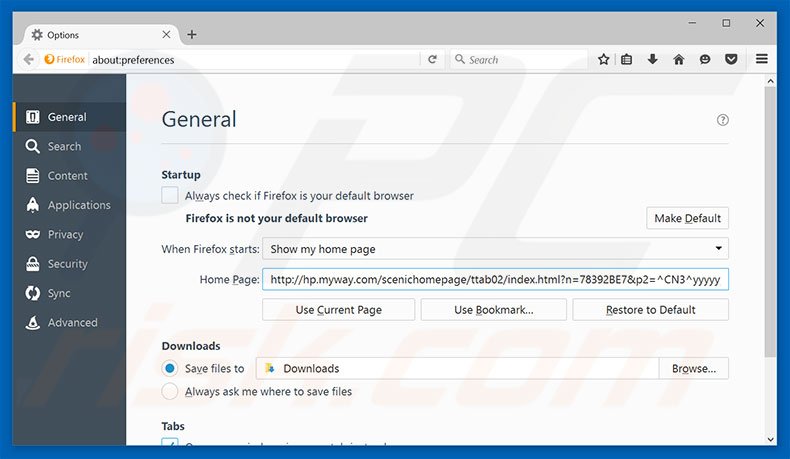Select the Options tab
The height and width of the screenshot is (459, 790).
coord(101,35)
